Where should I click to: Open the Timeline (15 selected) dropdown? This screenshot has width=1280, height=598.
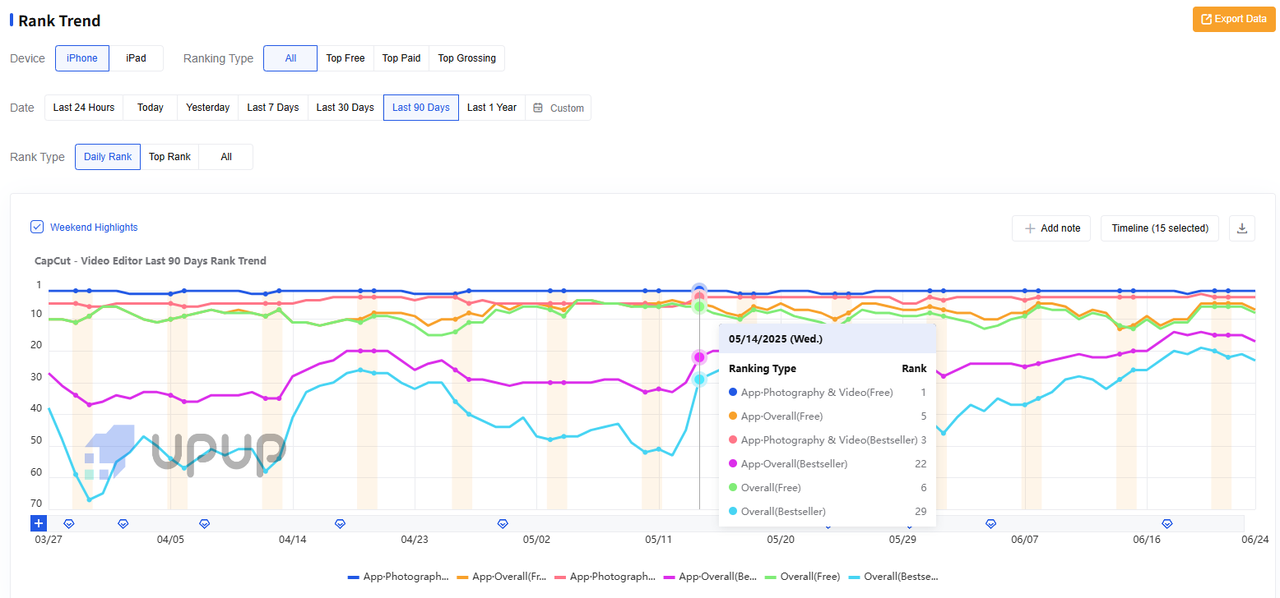tap(1160, 228)
